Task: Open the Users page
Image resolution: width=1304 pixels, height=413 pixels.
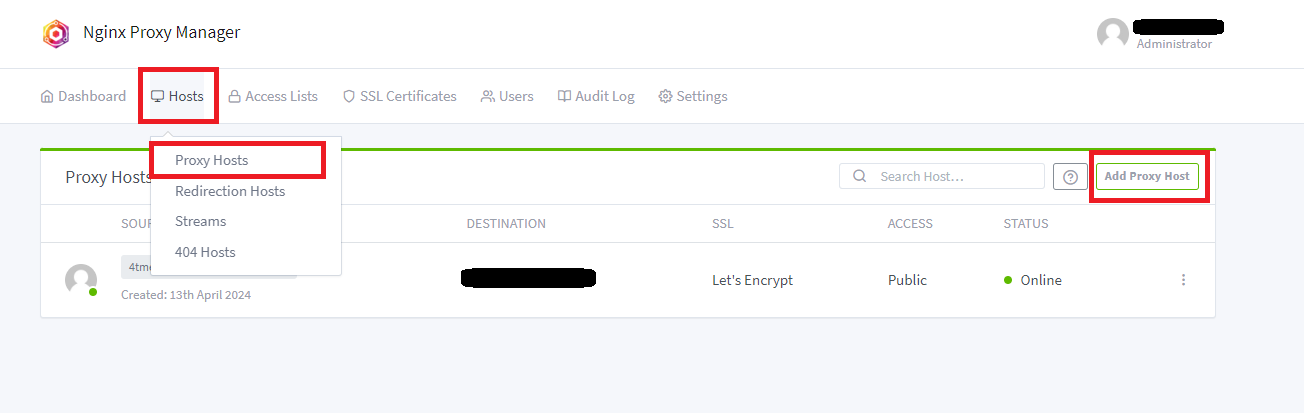Action: coord(507,96)
